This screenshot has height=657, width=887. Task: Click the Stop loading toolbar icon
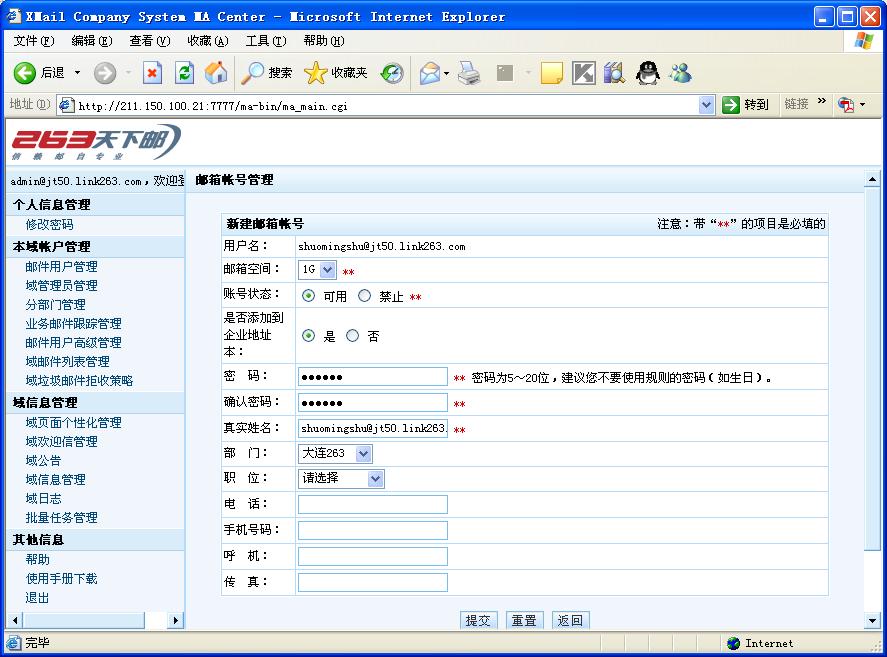coord(152,73)
